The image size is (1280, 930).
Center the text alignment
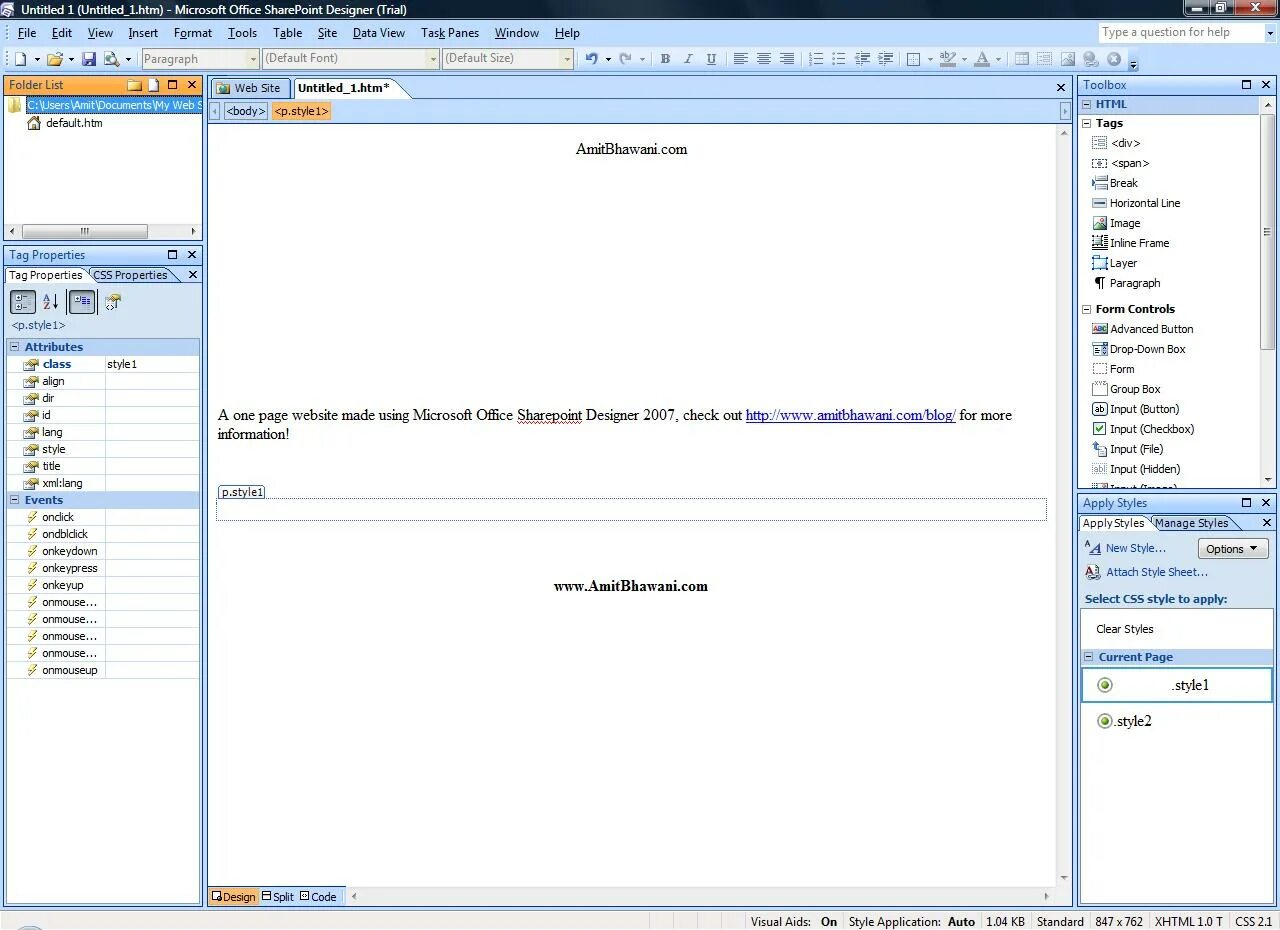(x=764, y=59)
